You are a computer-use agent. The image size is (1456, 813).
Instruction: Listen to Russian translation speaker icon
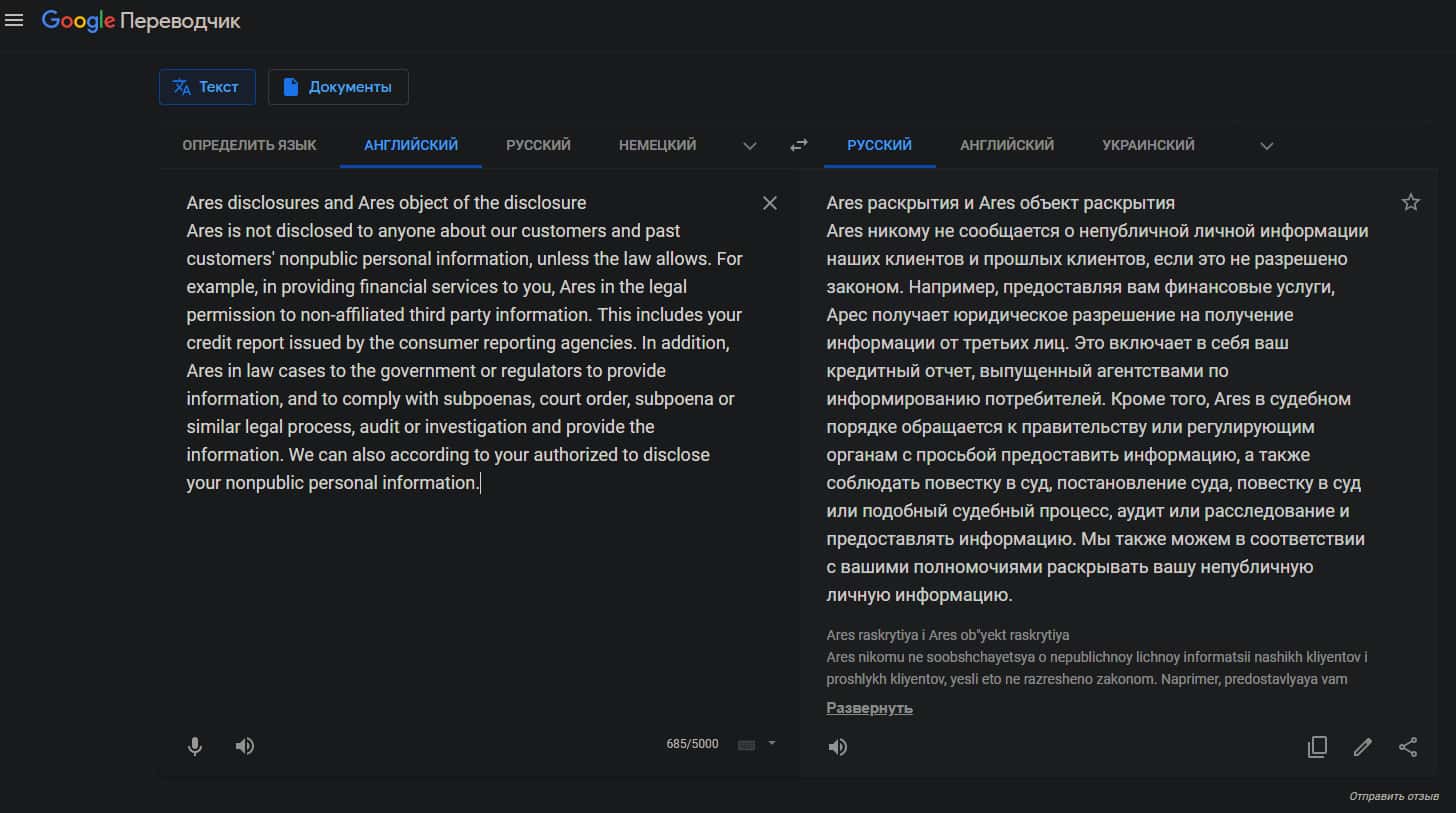[x=838, y=747]
